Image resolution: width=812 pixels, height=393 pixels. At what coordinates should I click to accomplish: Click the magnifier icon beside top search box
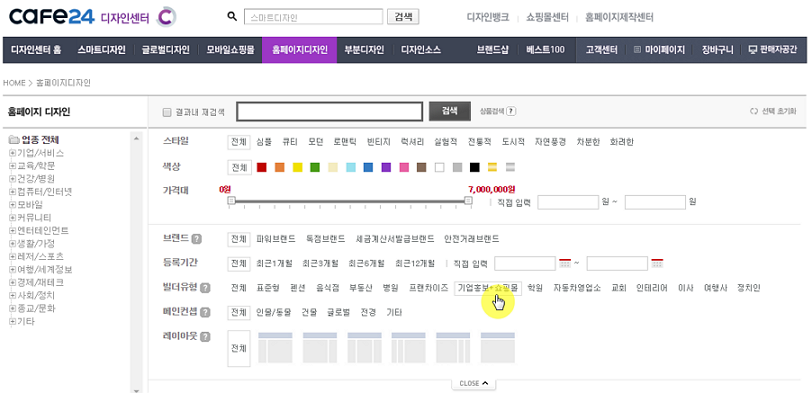[232, 17]
